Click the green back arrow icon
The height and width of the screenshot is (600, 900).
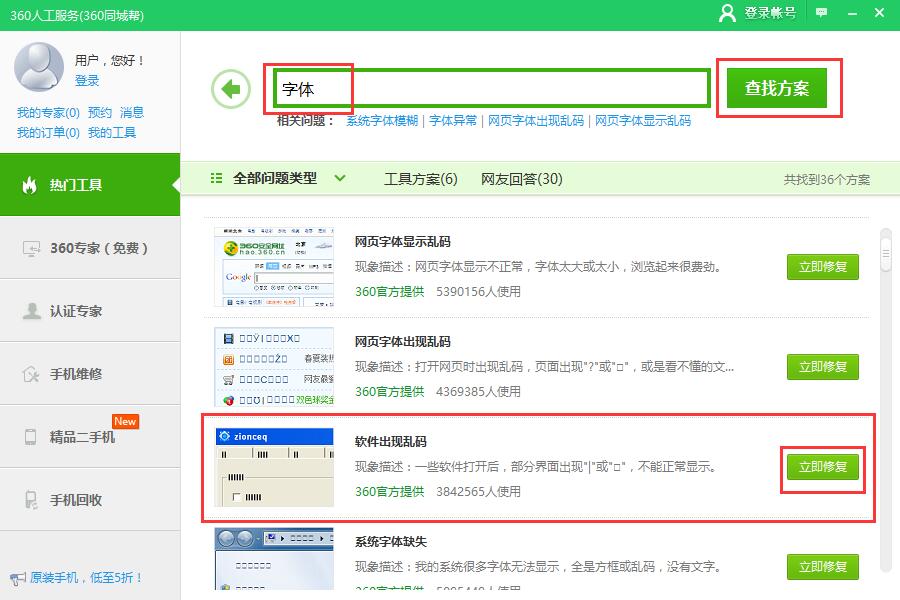(231, 89)
